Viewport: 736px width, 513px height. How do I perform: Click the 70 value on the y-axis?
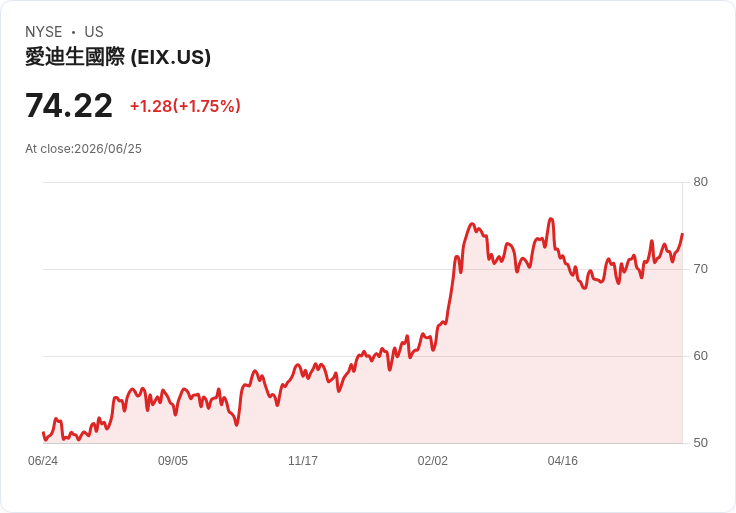point(700,269)
